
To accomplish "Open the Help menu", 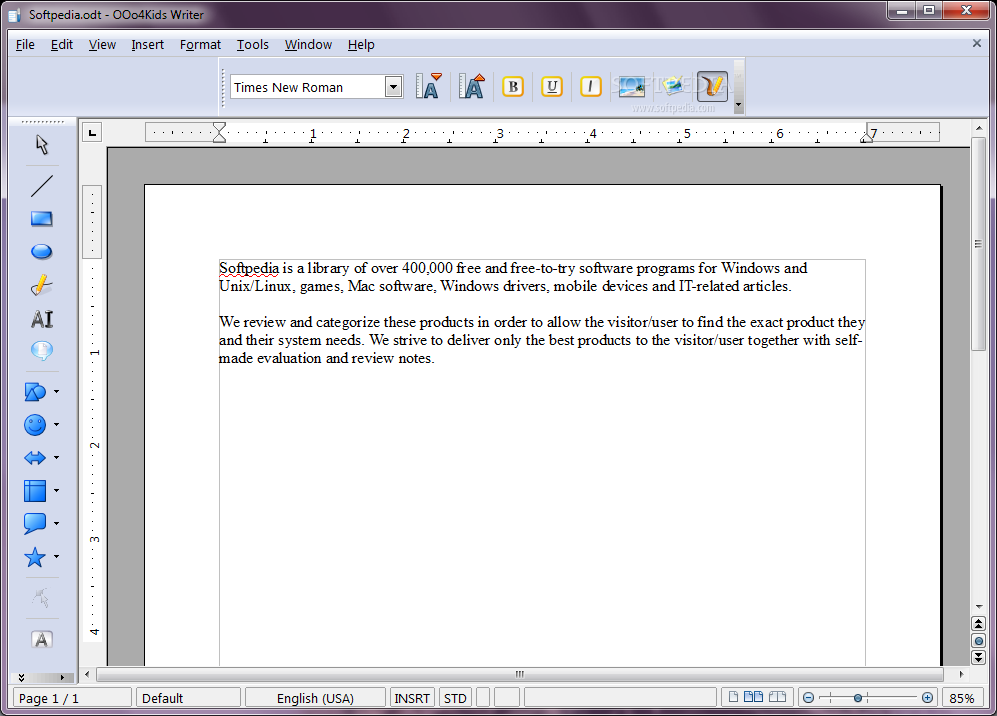I will [x=361, y=45].
